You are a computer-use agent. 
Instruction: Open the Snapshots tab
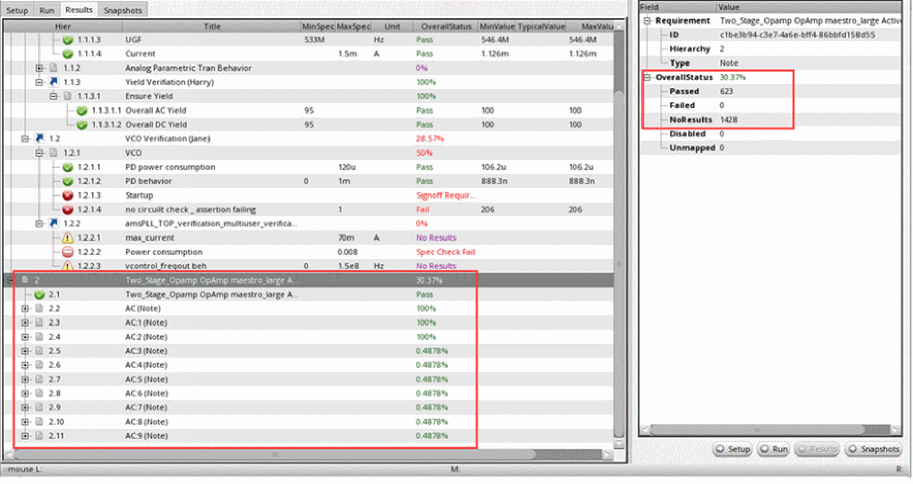click(122, 9)
